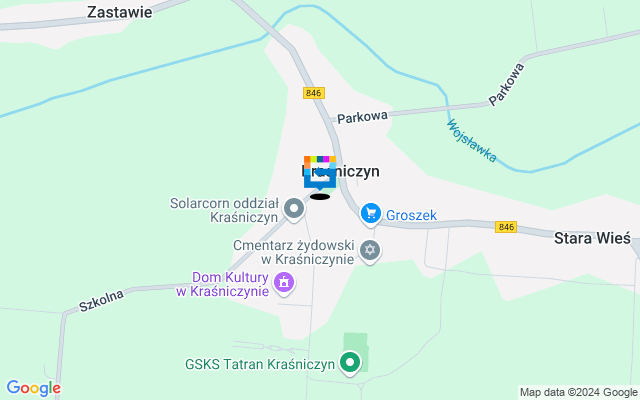The image size is (640, 400).
Task: Click the Wojsławka river label
Action: (x=472, y=141)
